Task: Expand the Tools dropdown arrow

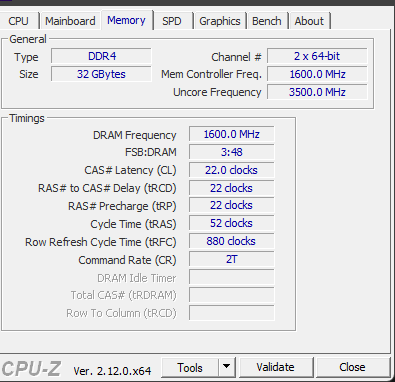Action: 227,368
